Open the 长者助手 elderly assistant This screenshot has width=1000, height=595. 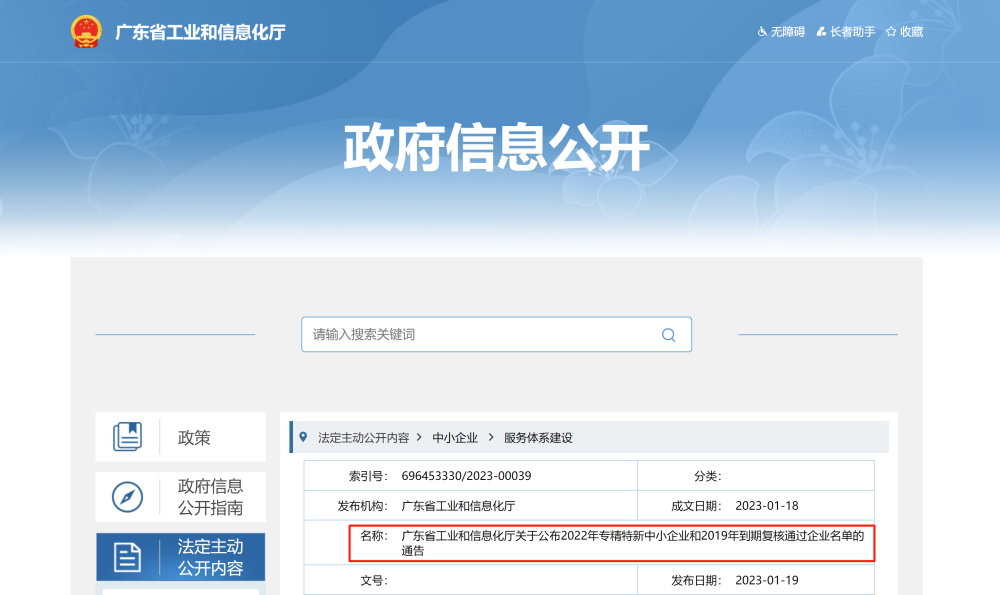(x=853, y=32)
